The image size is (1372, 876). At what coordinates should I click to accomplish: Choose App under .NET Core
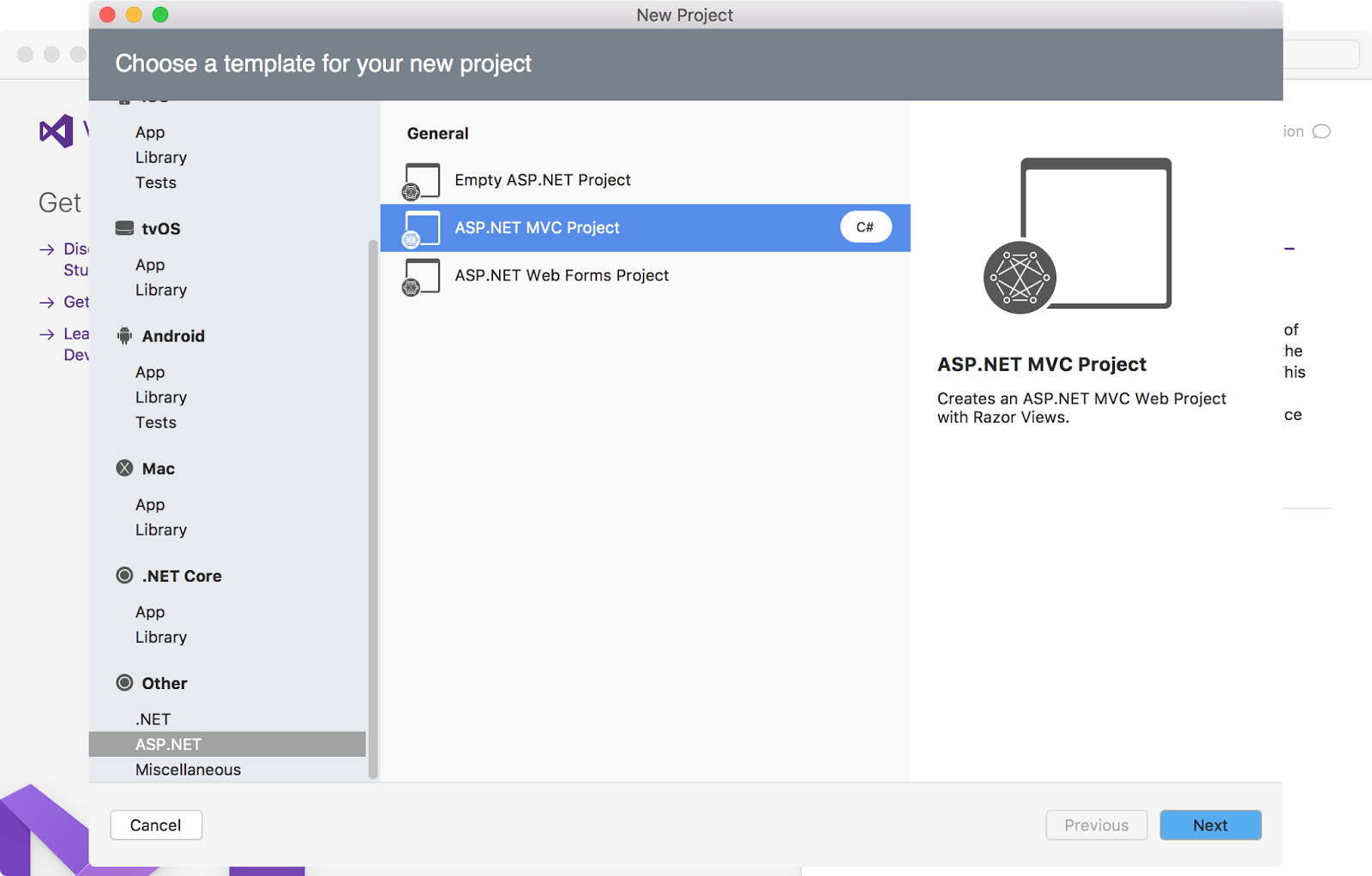150,612
